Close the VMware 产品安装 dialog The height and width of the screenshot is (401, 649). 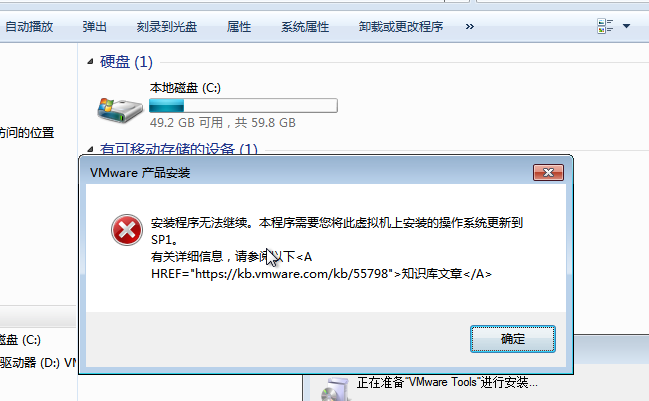pyautogui.click(x=548, y=173)
